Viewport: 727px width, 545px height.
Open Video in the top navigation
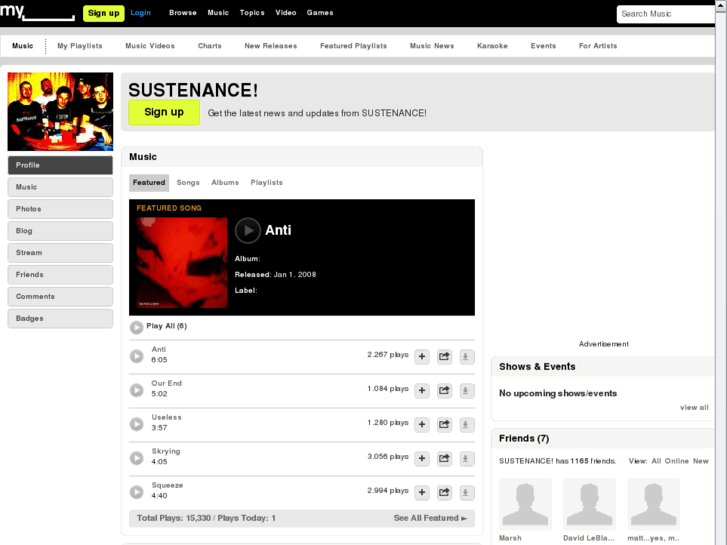click(x=286, y=13)
